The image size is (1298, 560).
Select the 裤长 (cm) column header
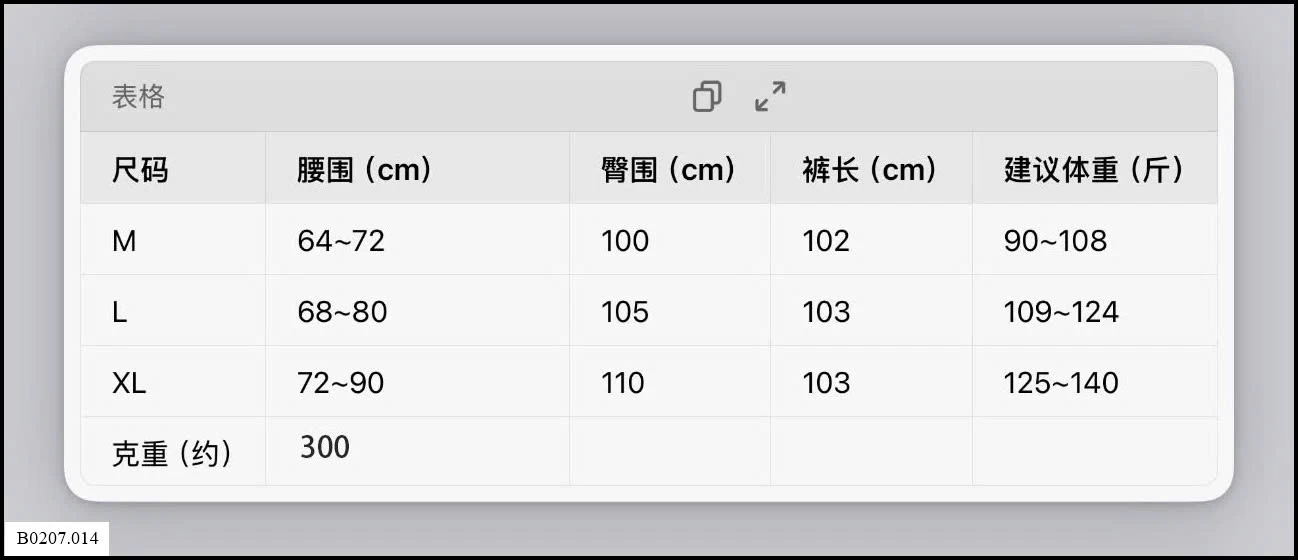tap(870, 170)
